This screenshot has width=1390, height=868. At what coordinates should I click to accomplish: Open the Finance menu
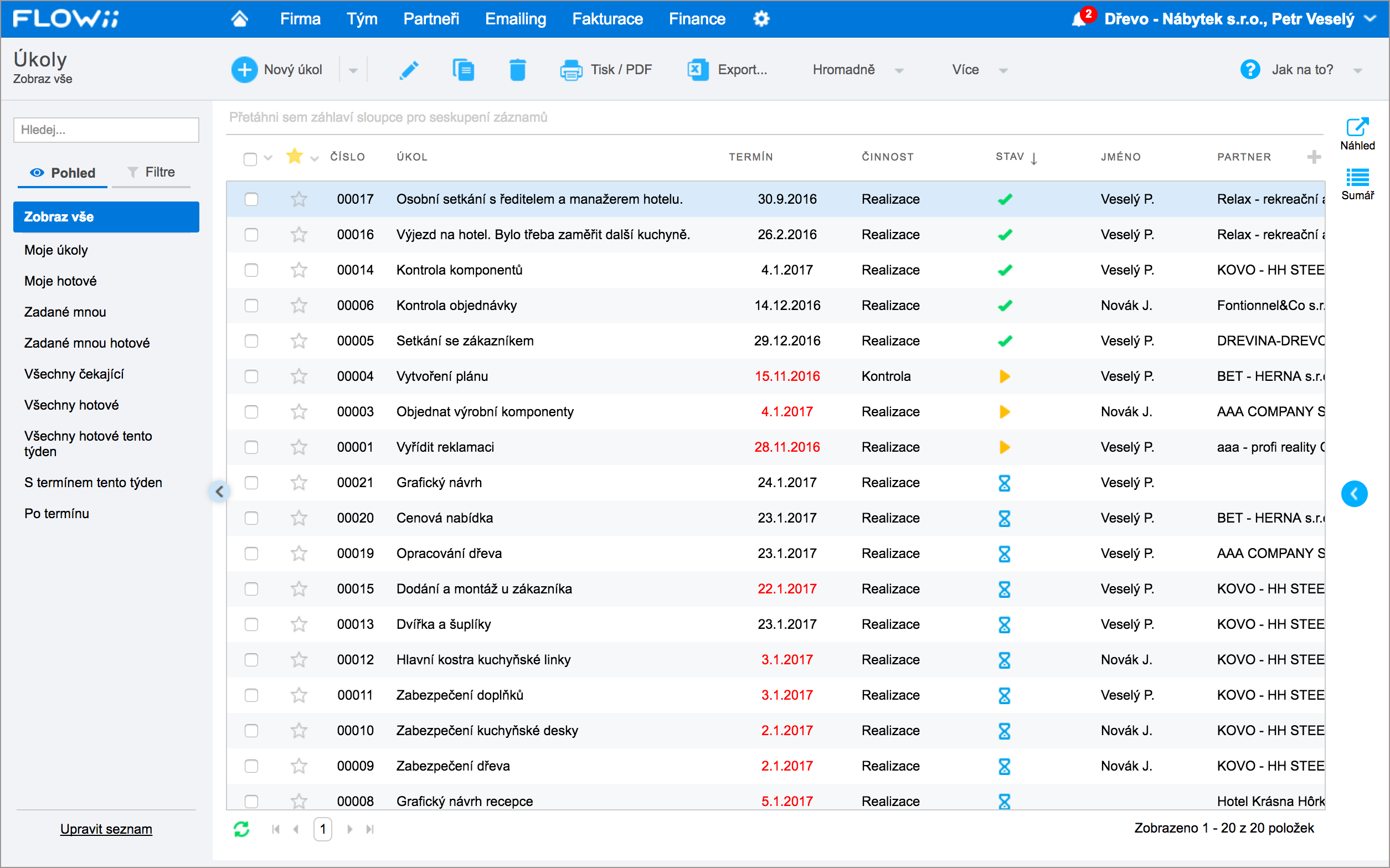[697, 19]
